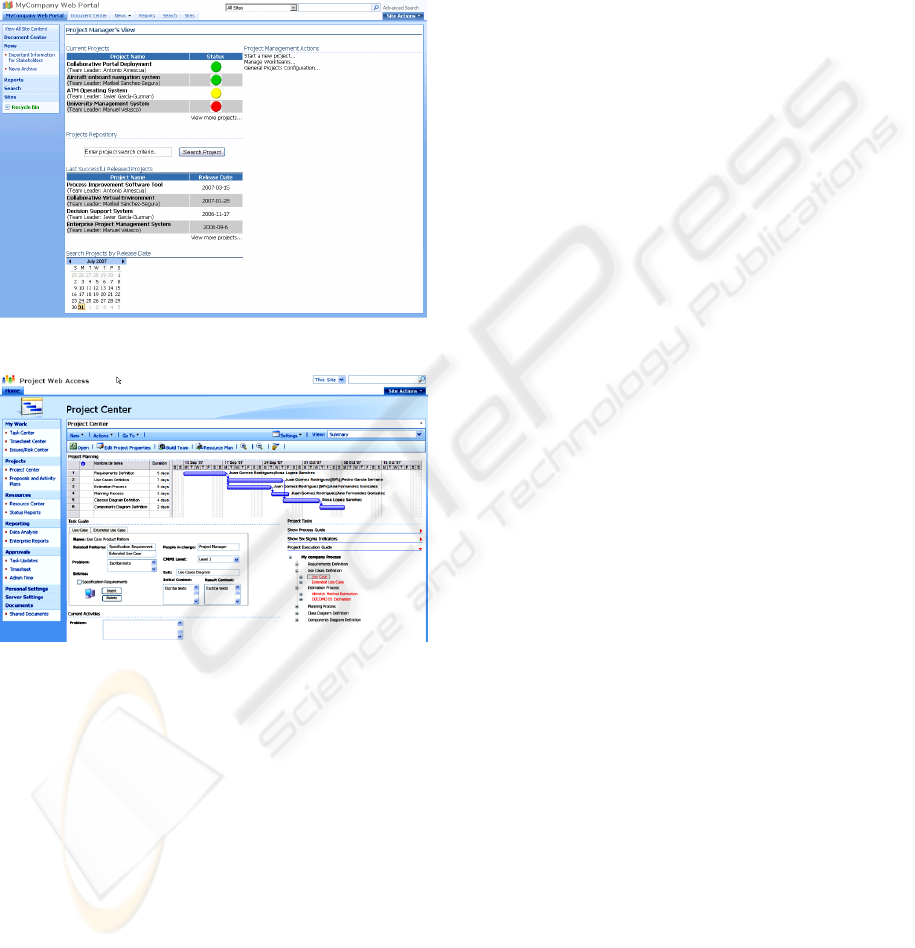
Task: Click the Project Web Access search icon
Action: pyautogui.click(x=421, y=380)
